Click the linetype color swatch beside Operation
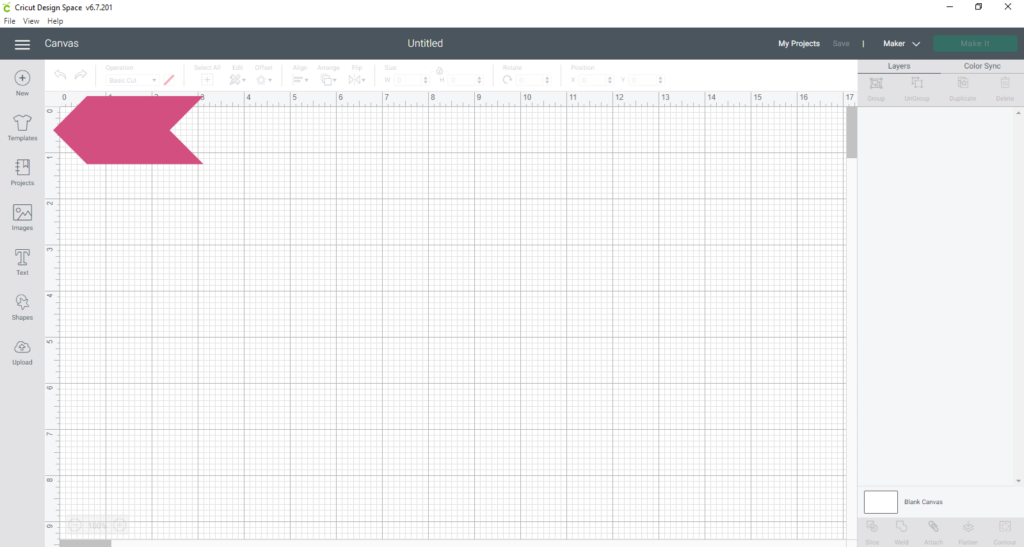1024x547 pixels. (169, 80)
